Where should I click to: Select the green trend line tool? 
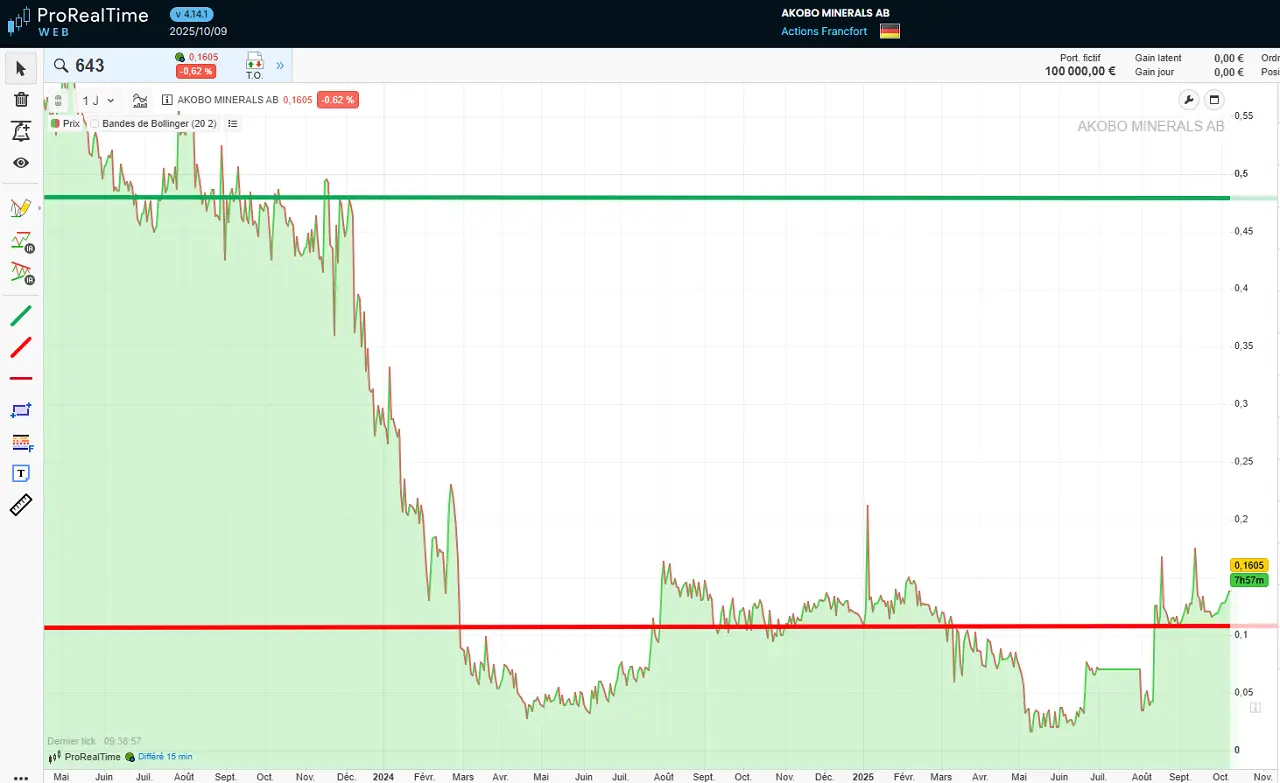coord(21,316)
